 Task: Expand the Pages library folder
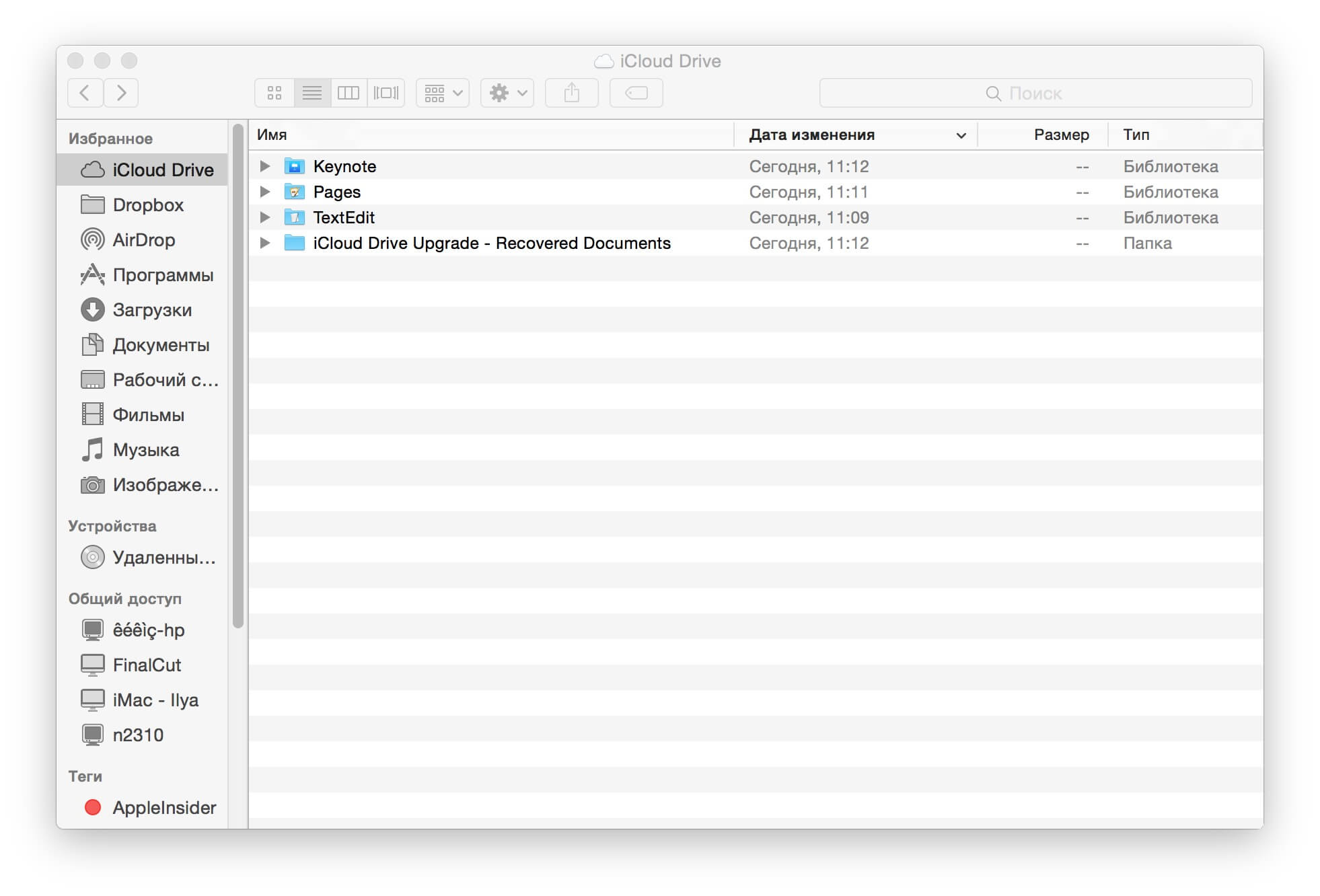(264, 192)
